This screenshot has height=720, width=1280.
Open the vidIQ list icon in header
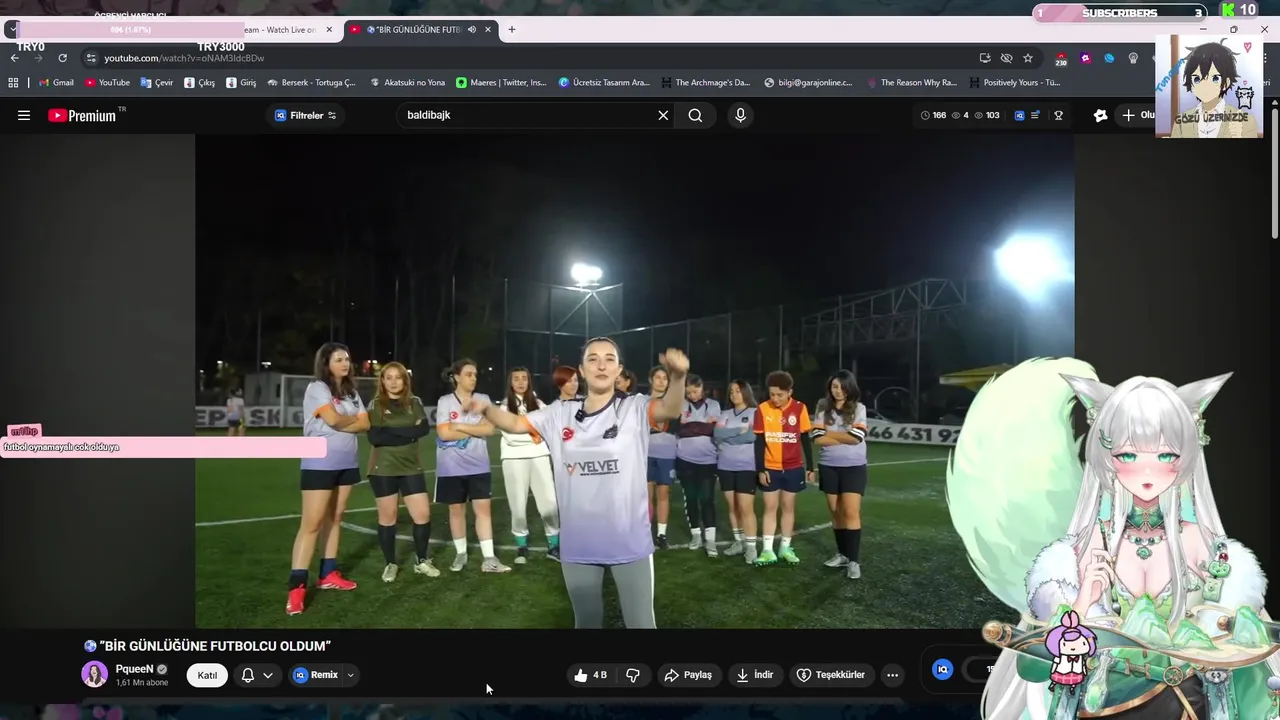point(1035,115)
